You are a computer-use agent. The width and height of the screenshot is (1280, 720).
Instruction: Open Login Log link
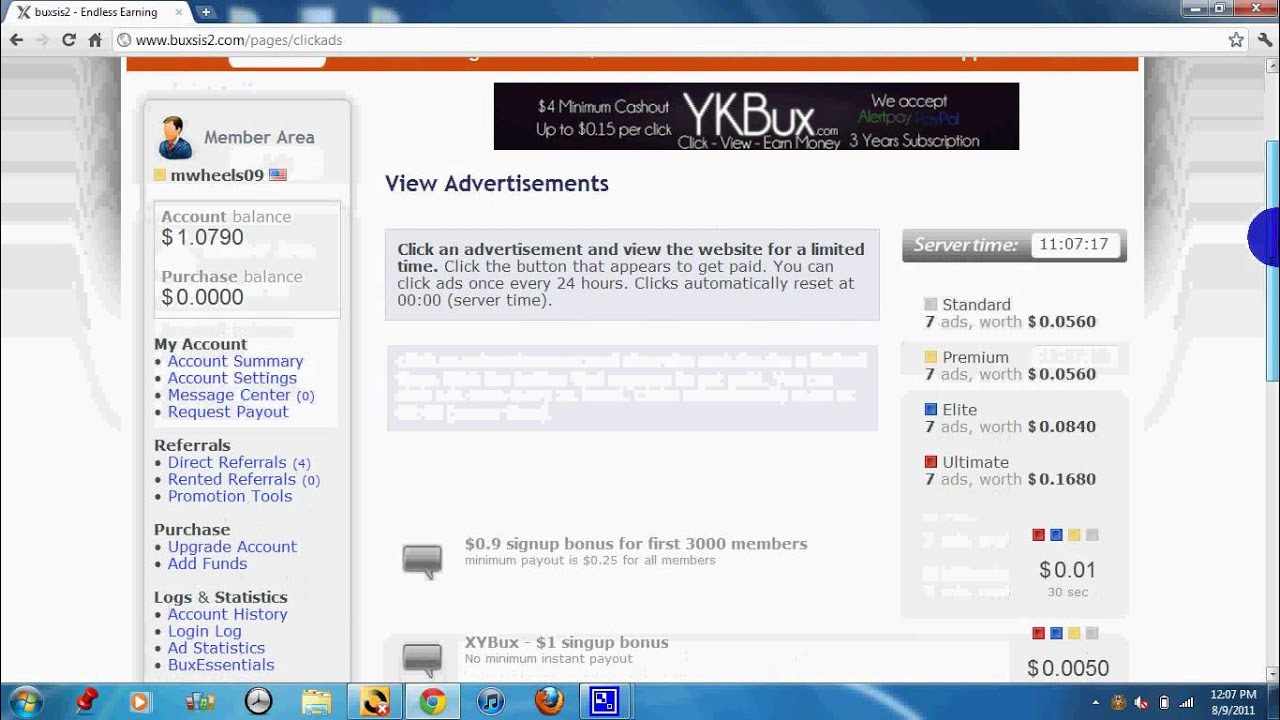pyautogui.click(x=204, y=631)
